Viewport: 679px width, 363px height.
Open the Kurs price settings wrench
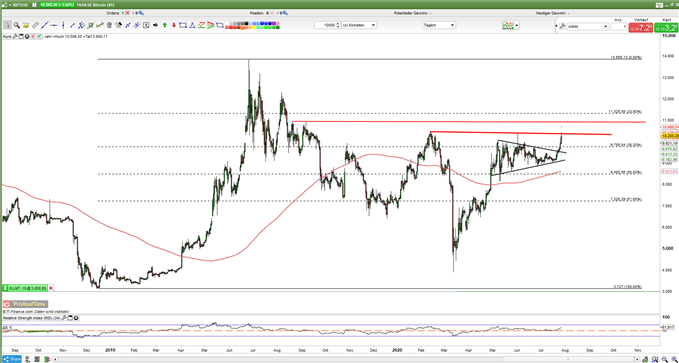[x=14, y=37]
